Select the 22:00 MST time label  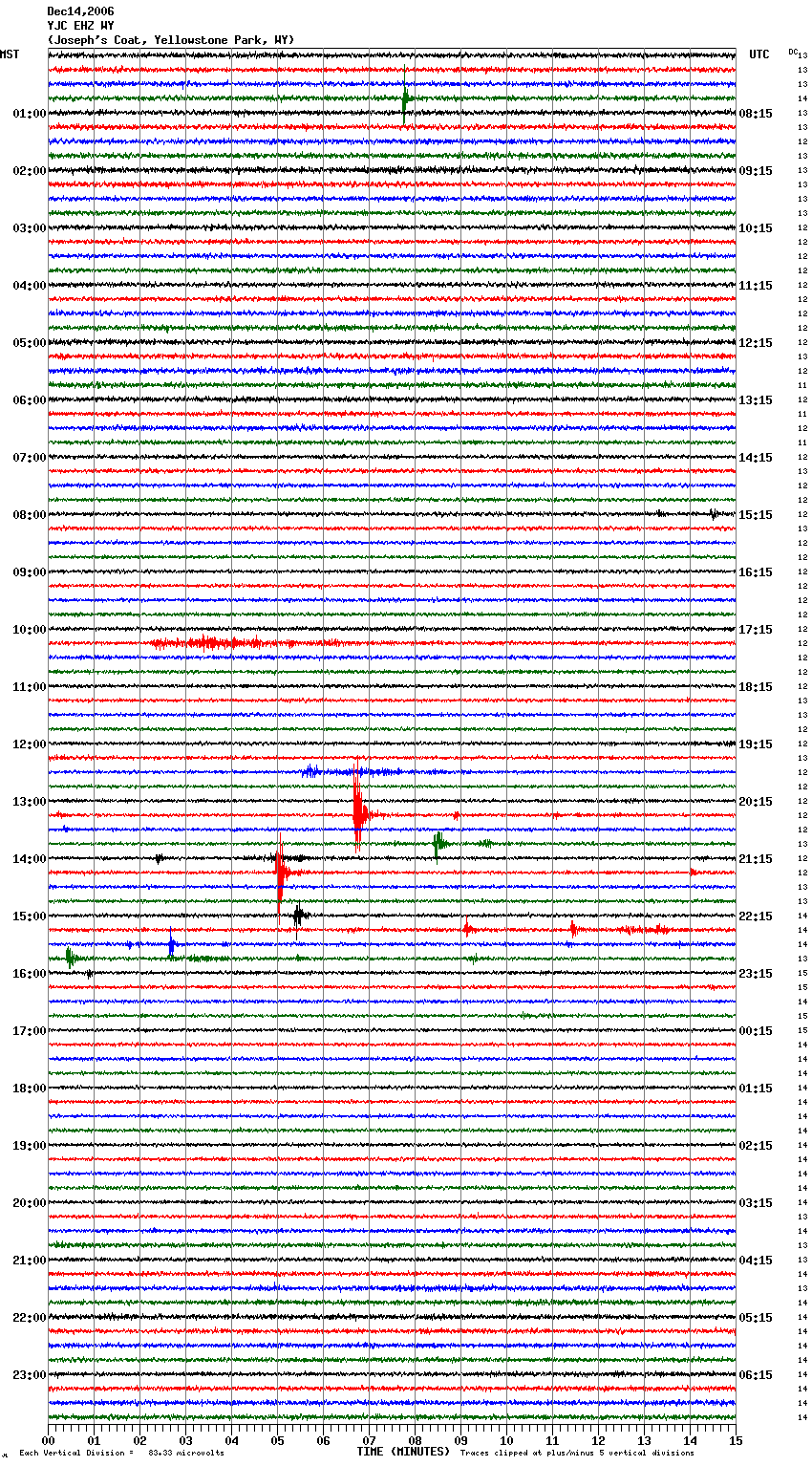(x=29, y=1318)
